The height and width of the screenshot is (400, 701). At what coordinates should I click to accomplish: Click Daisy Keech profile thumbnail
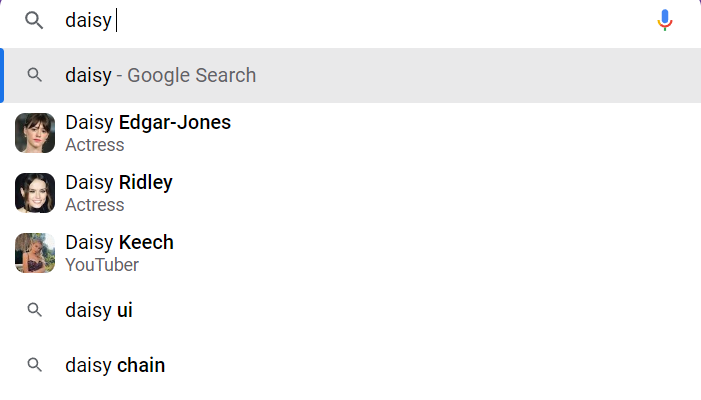35,253
